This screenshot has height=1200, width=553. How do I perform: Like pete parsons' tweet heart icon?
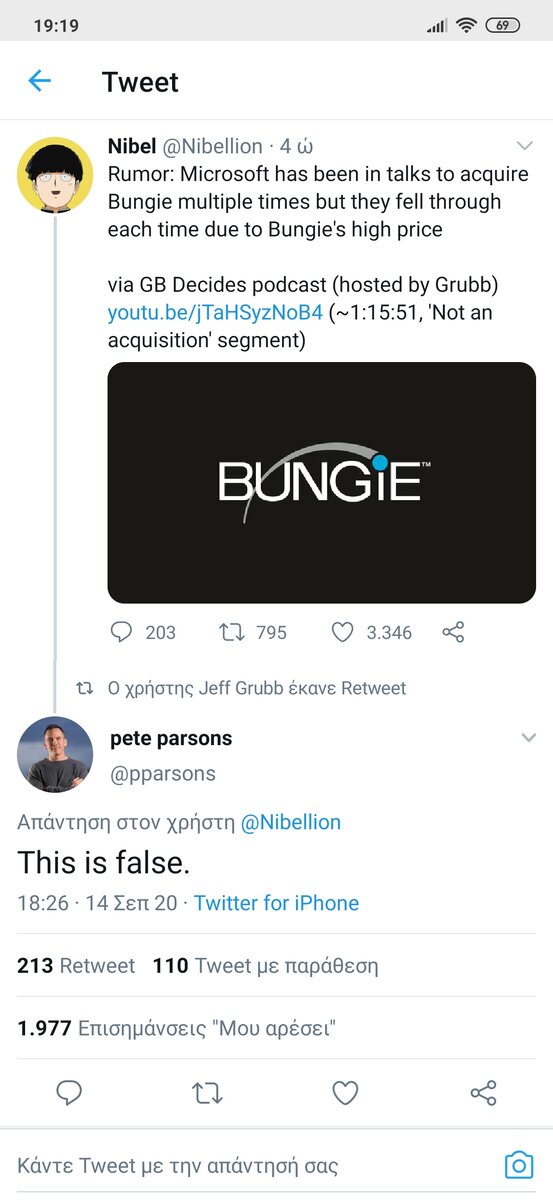345,1093
